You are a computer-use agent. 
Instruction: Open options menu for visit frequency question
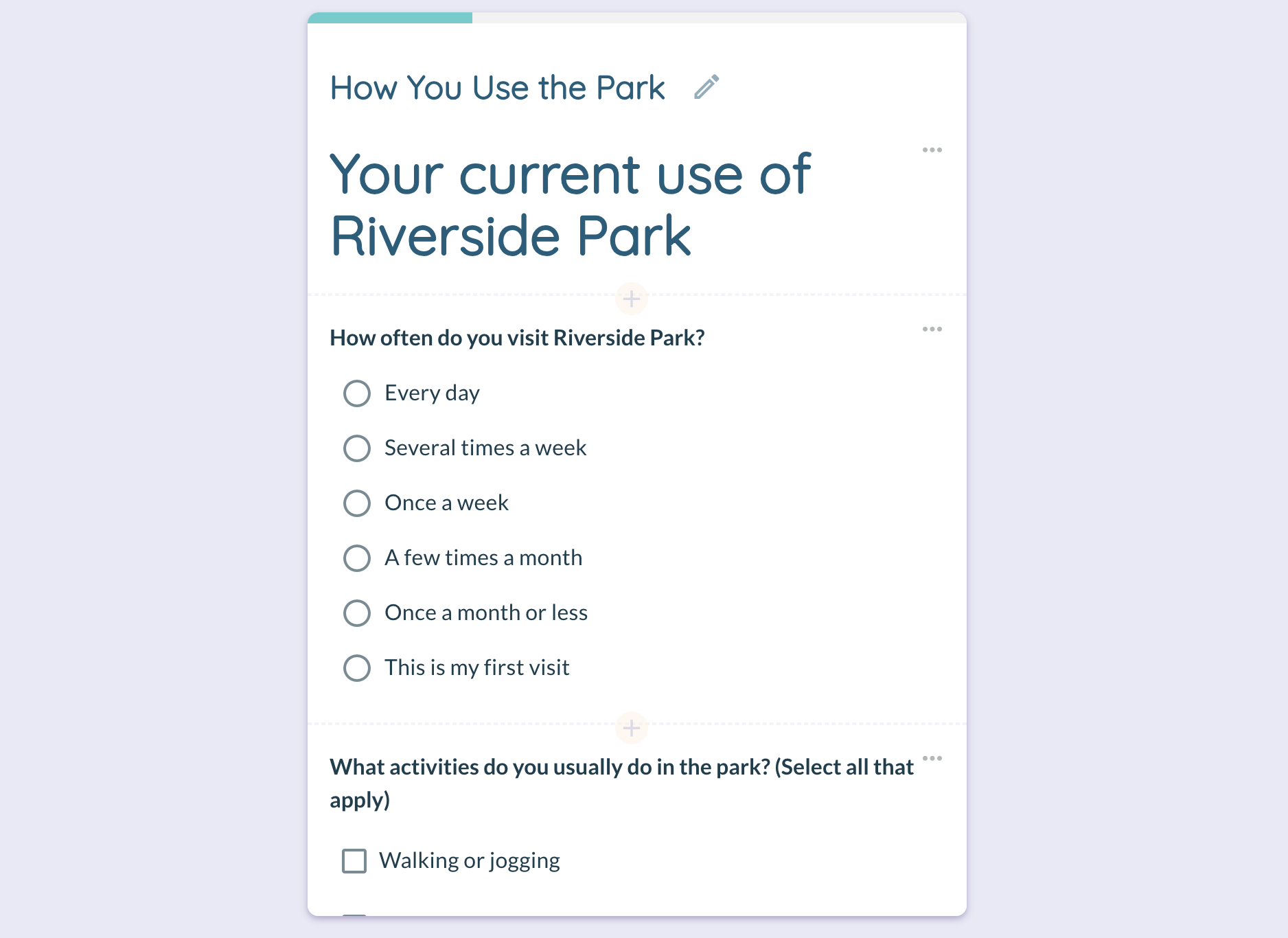point(932,329)
